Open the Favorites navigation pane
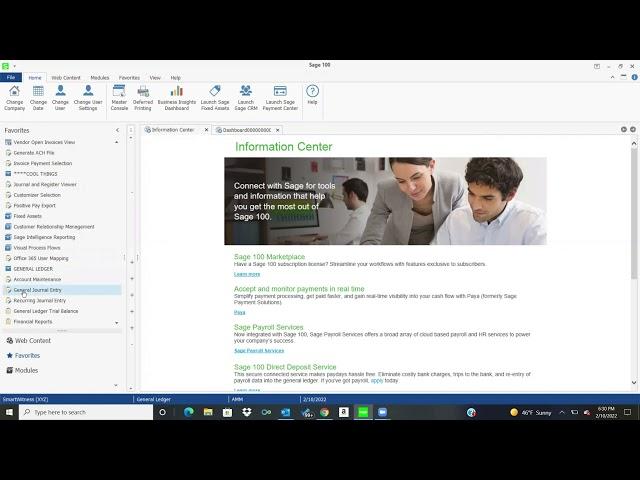Screen dimensions: 640x480 point(23,356)
